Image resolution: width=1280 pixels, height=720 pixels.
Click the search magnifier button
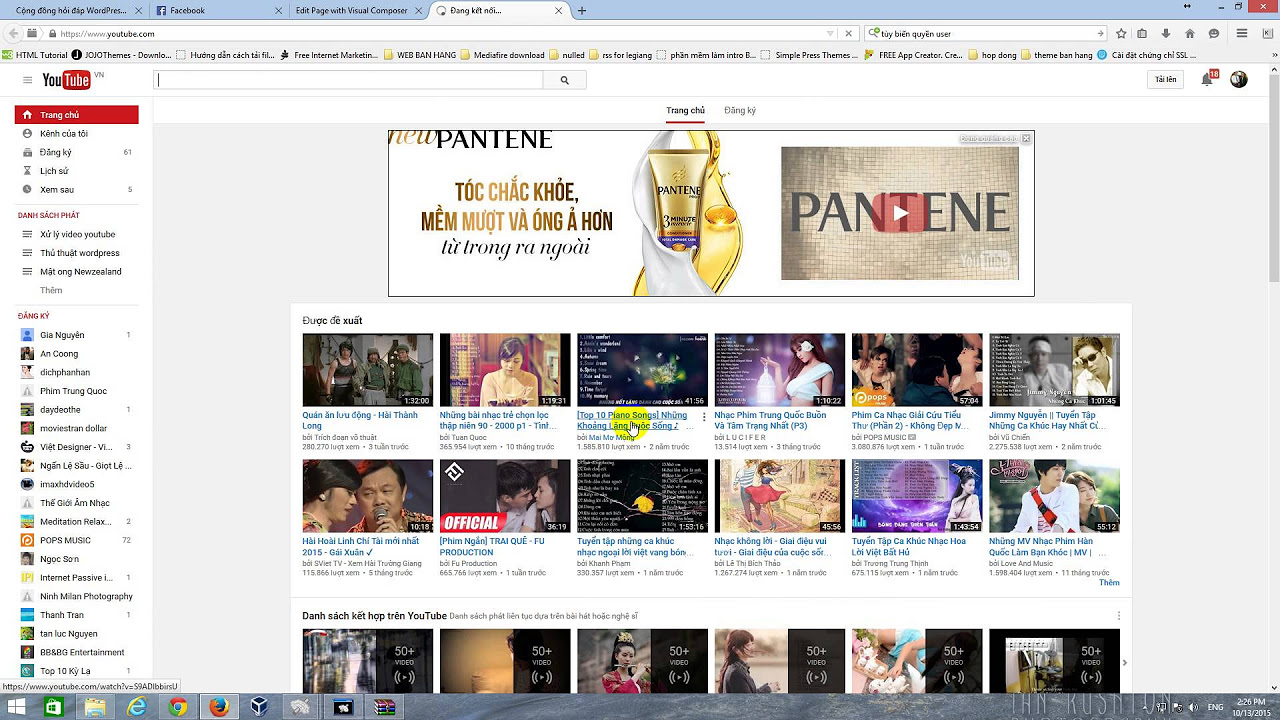click(x=565, y=80)
